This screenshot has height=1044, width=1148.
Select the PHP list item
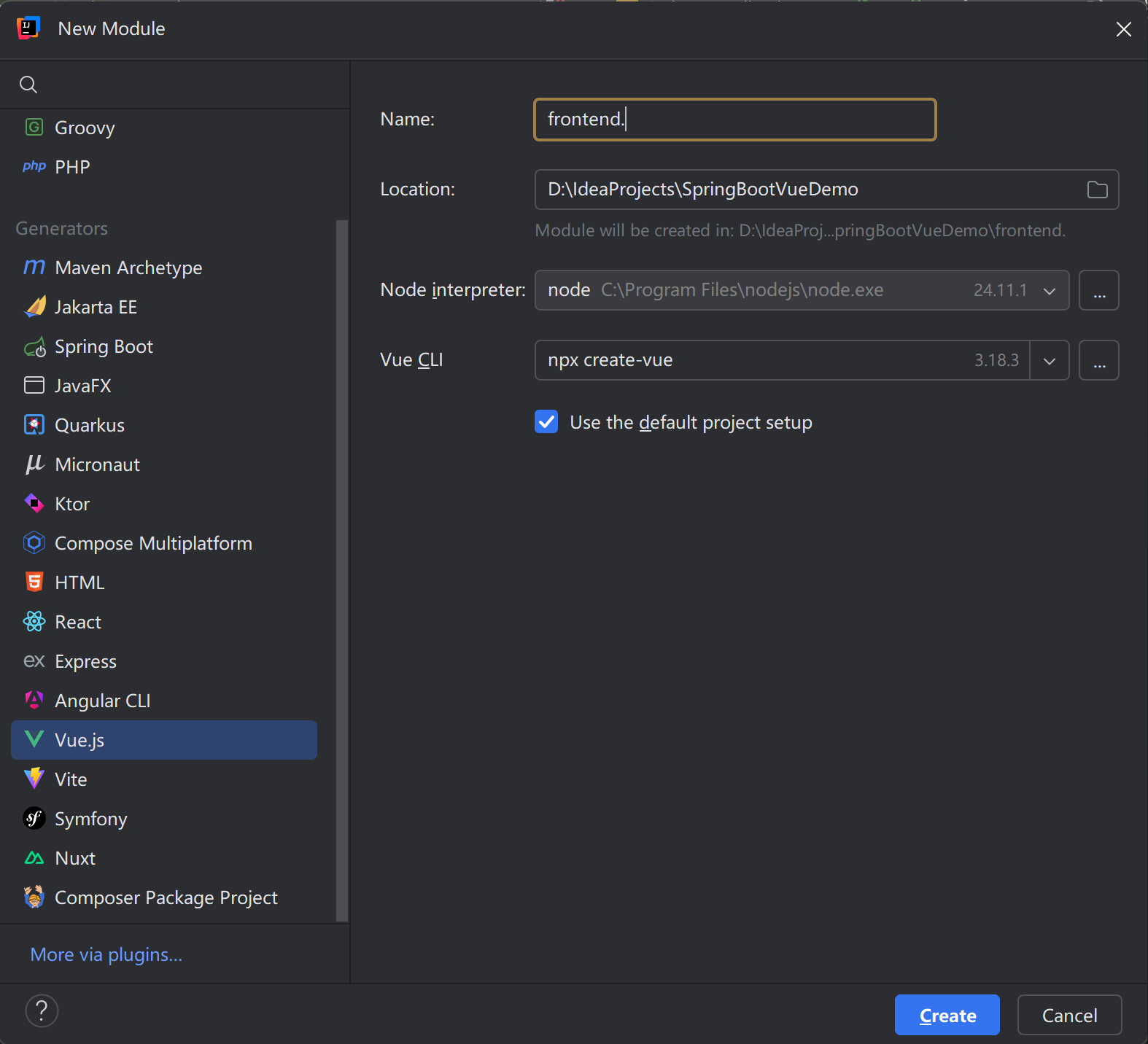[x=164, y=167]
